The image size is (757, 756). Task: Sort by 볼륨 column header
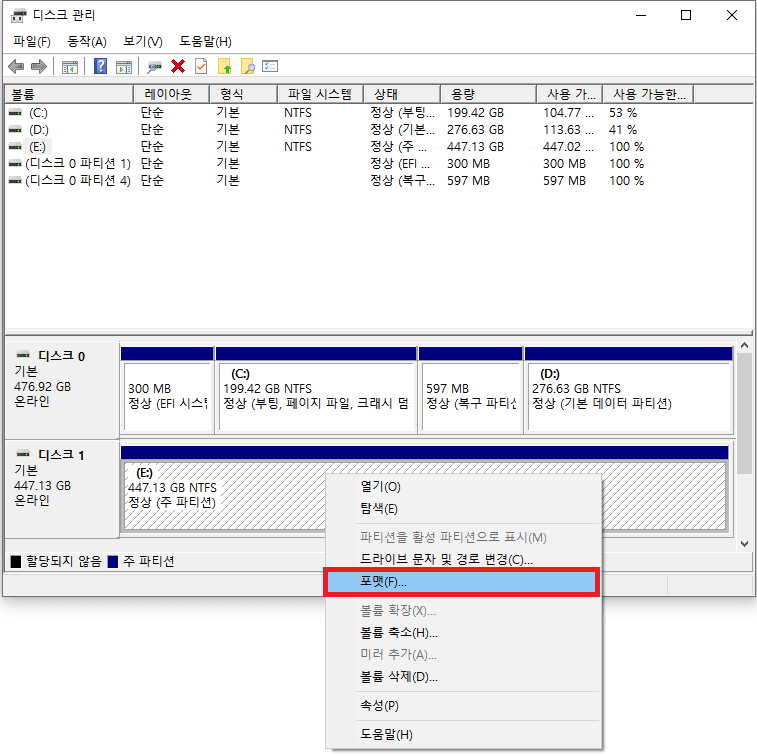coord(69,94)
